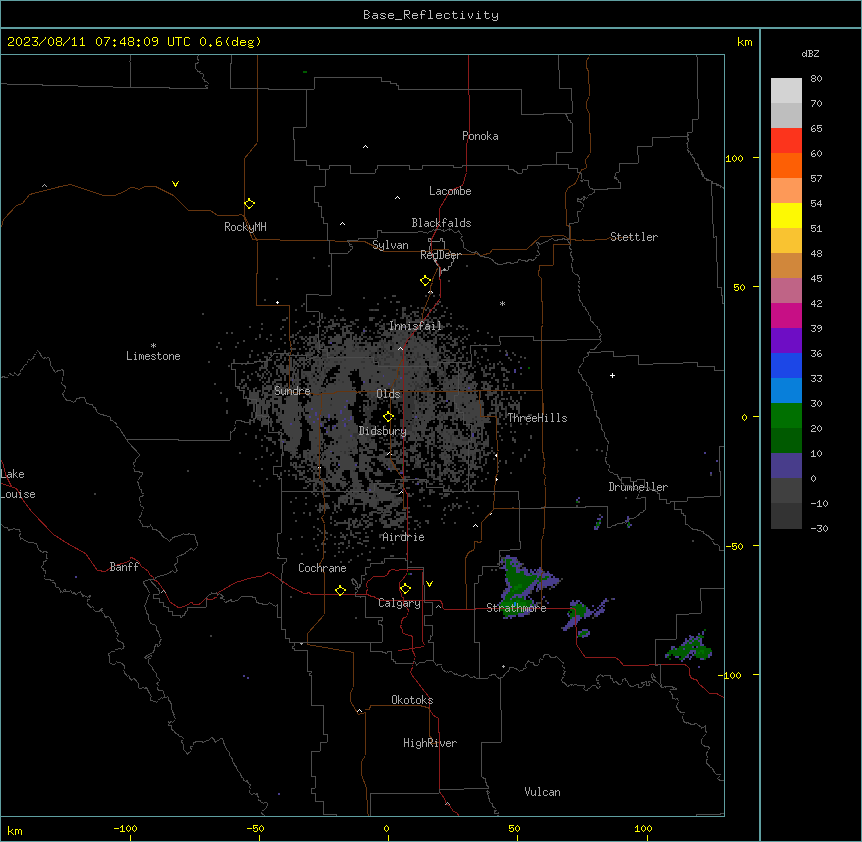Pick the blue swatch between 36 and 33
The image size is (862, 842).
786,365
